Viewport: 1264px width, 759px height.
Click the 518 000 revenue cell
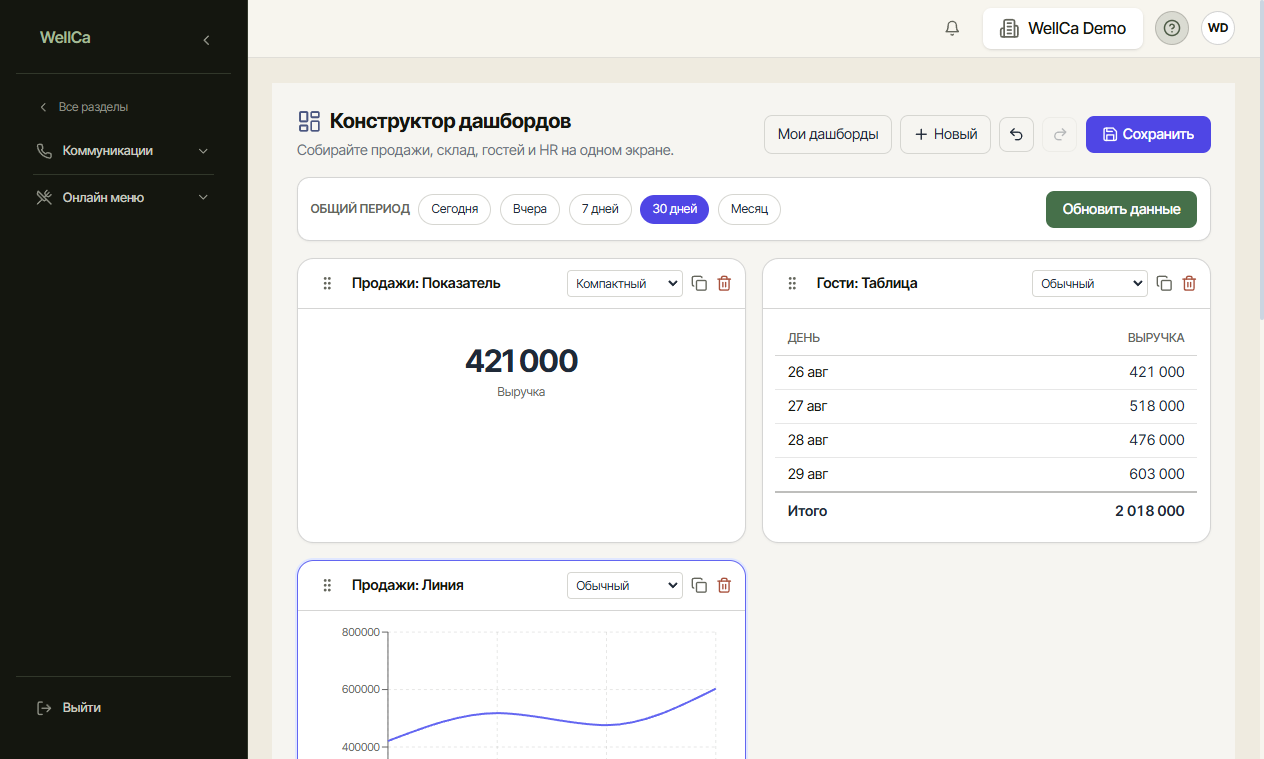[x=1156, y=406]
